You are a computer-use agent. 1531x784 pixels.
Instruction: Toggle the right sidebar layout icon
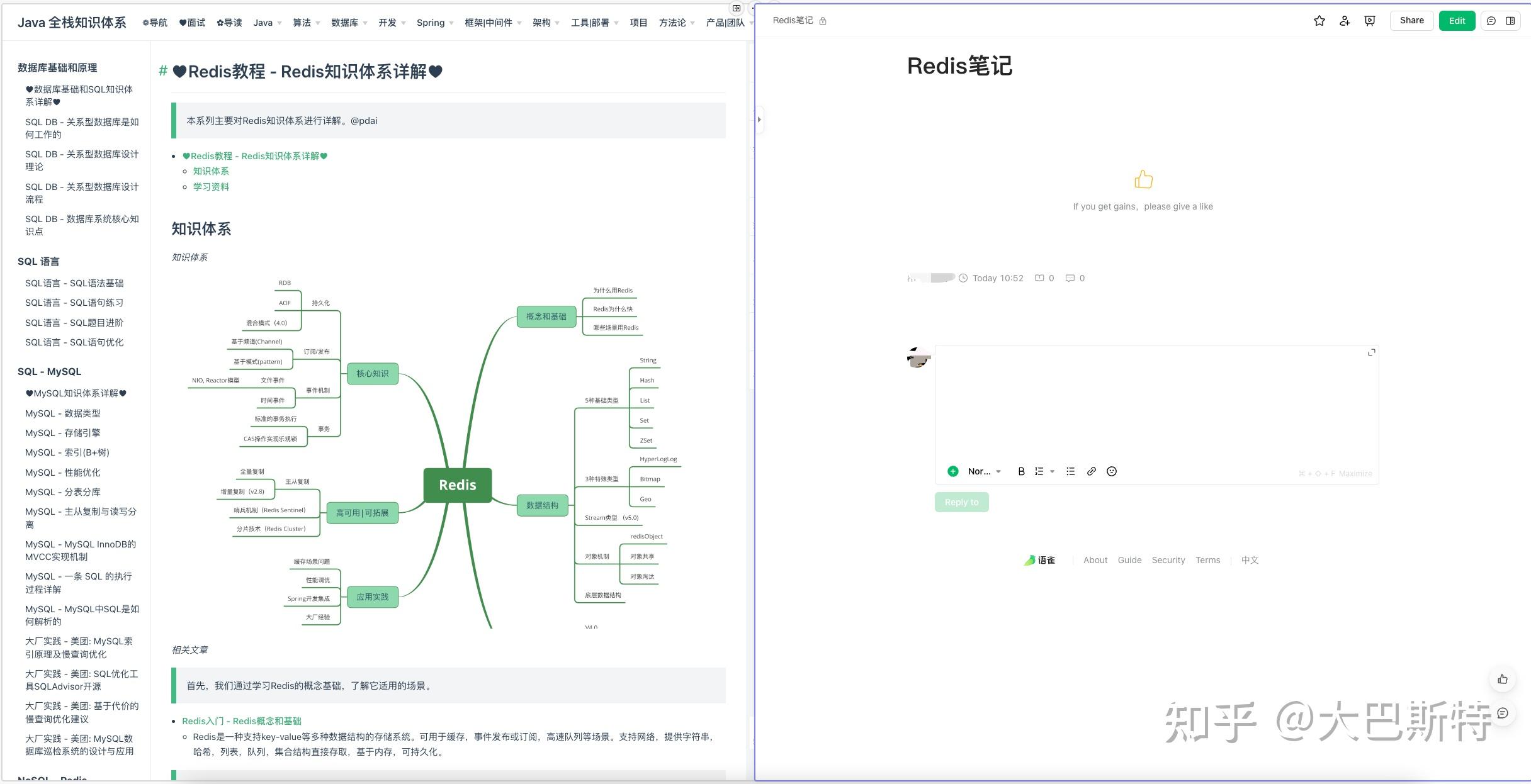click(1510, 21)
